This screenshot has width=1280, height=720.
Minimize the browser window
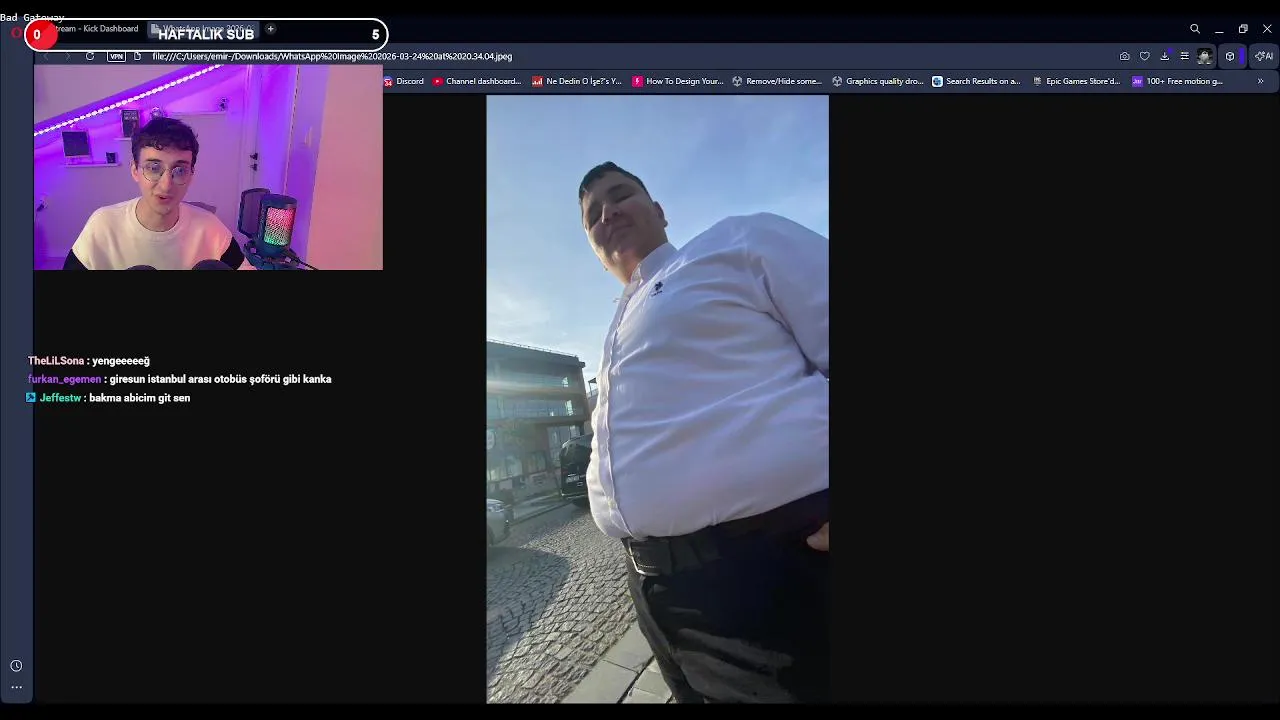[x=1219, y=29]
